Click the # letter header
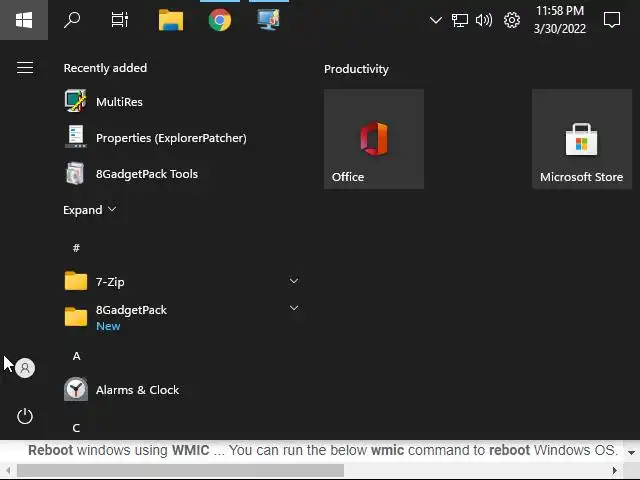Viewport: 640px width, 480px height. tap(76, 248)
